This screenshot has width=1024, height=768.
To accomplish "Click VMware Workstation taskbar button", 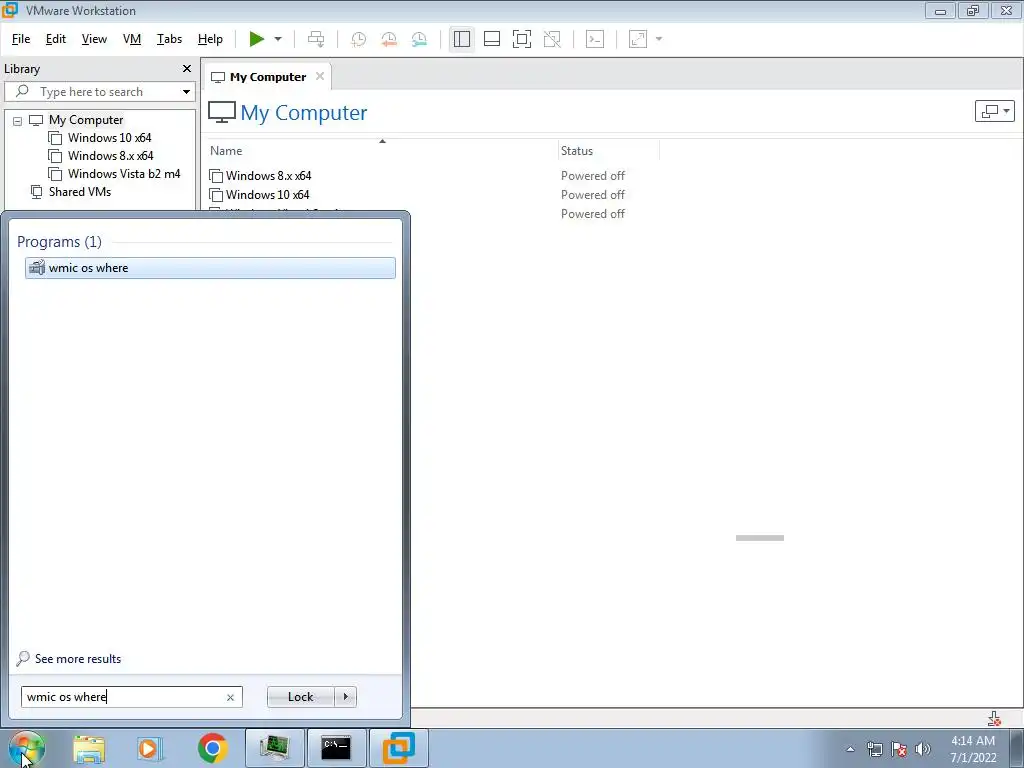I will [x=398, y=748].
